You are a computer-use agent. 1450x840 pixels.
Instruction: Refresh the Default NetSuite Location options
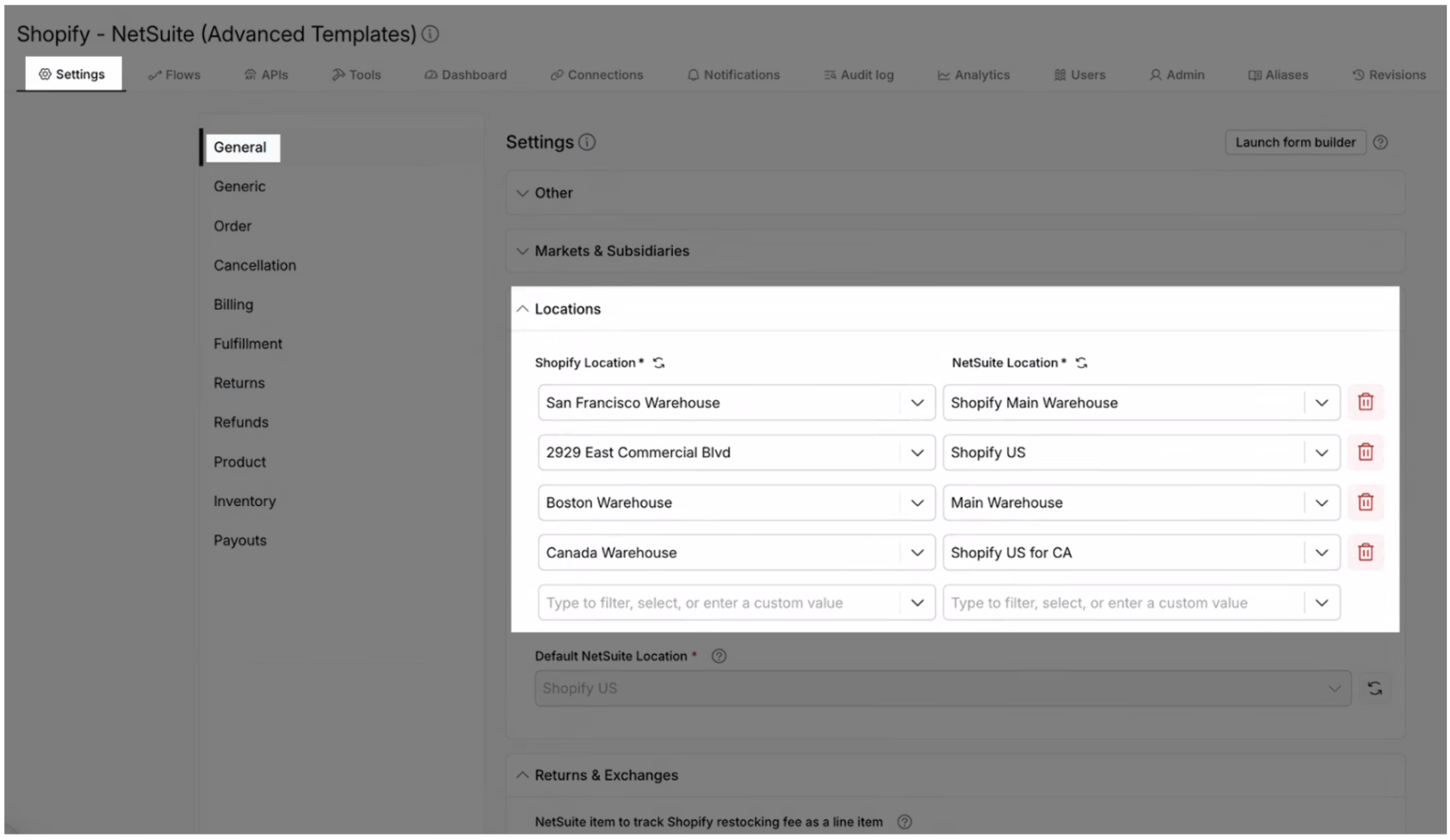point(1374,689)
